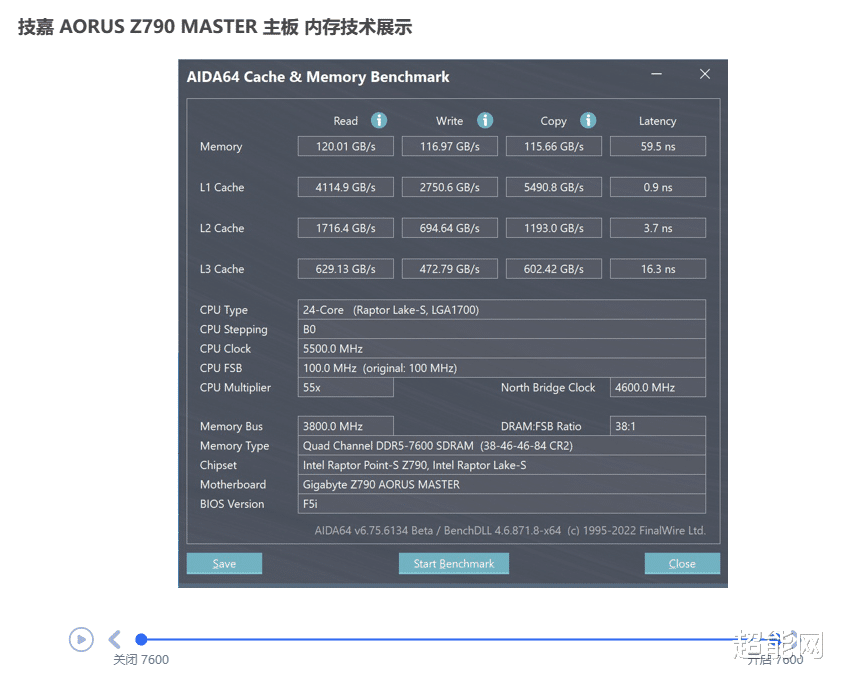Image resolution: width=841 pixels, height=680 pixels.
Task: Click the L1 Cache Copy result 5490.8 GB/s
Action: pyautogui.click(x=553, y=186)
